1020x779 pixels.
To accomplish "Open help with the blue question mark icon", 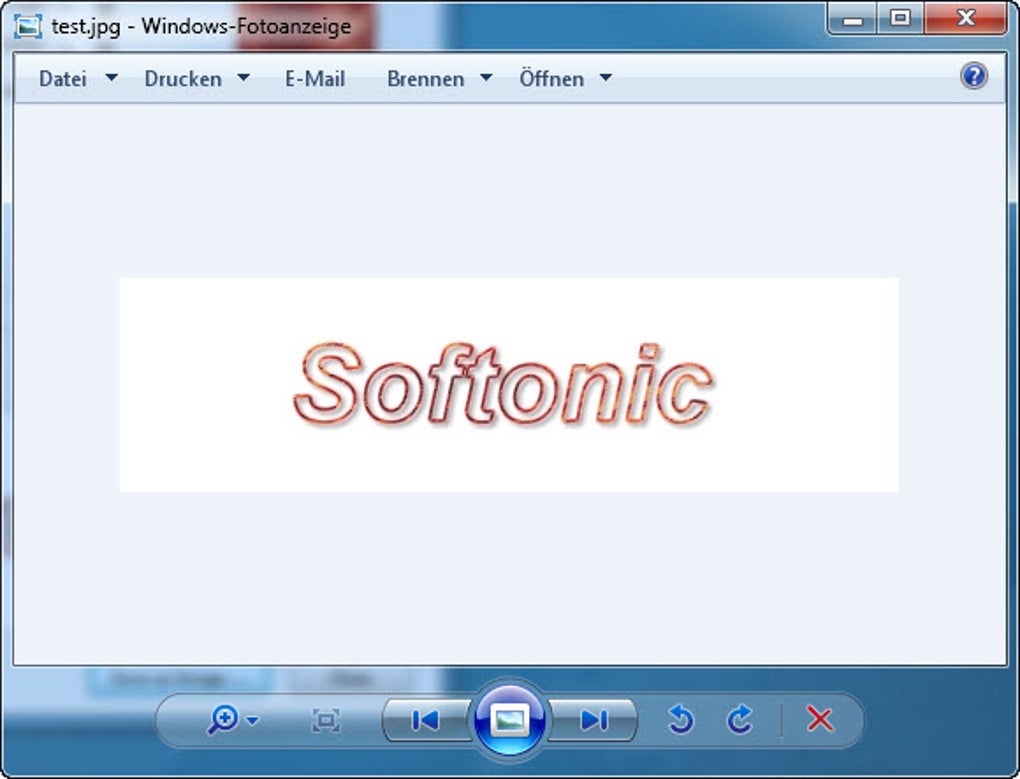I will coord(974,76).
